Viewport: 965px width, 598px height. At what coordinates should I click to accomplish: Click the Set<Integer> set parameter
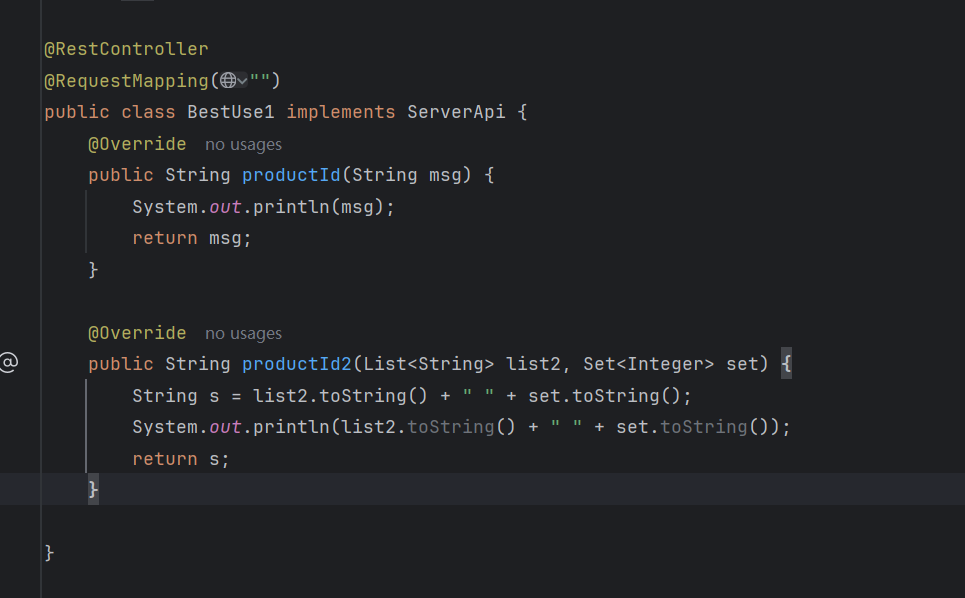[x=670, y=364]
